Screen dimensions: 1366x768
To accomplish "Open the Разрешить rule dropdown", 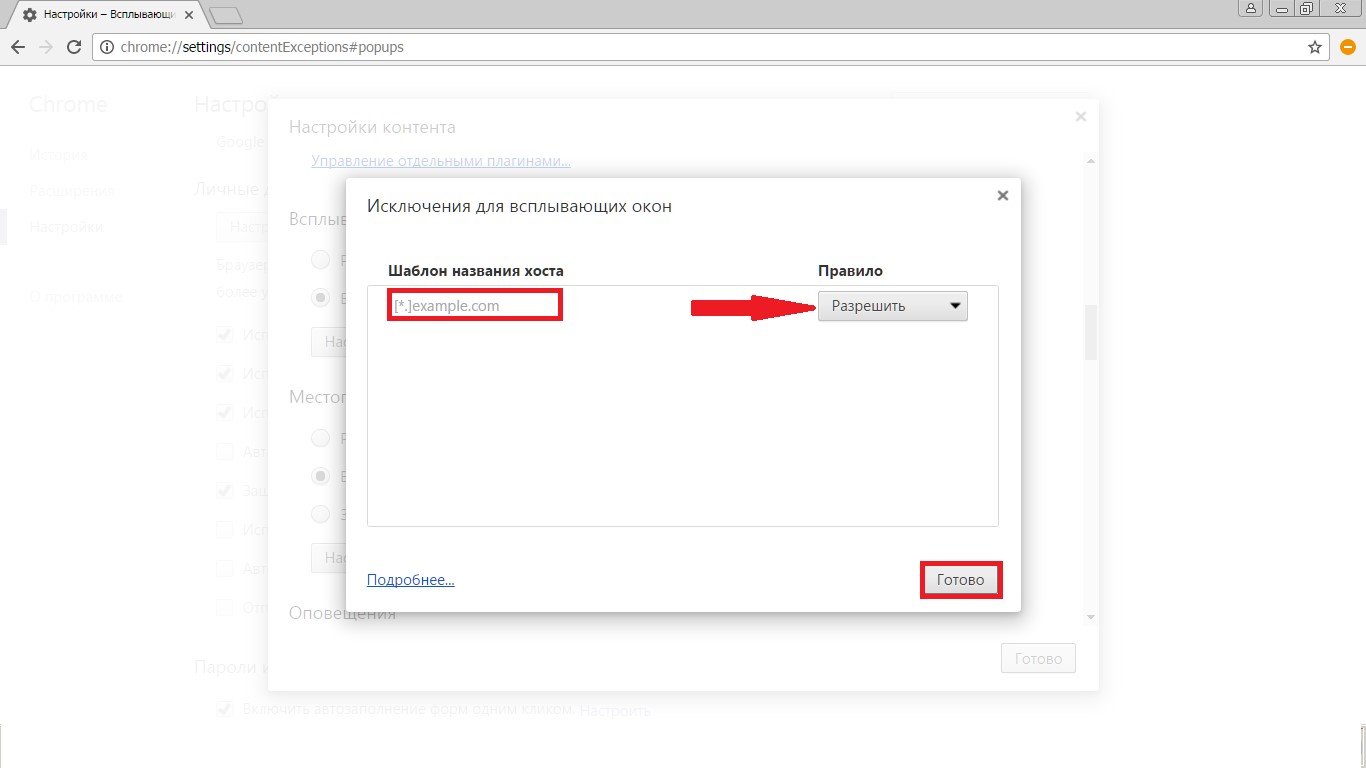I will tap(892, 306).
